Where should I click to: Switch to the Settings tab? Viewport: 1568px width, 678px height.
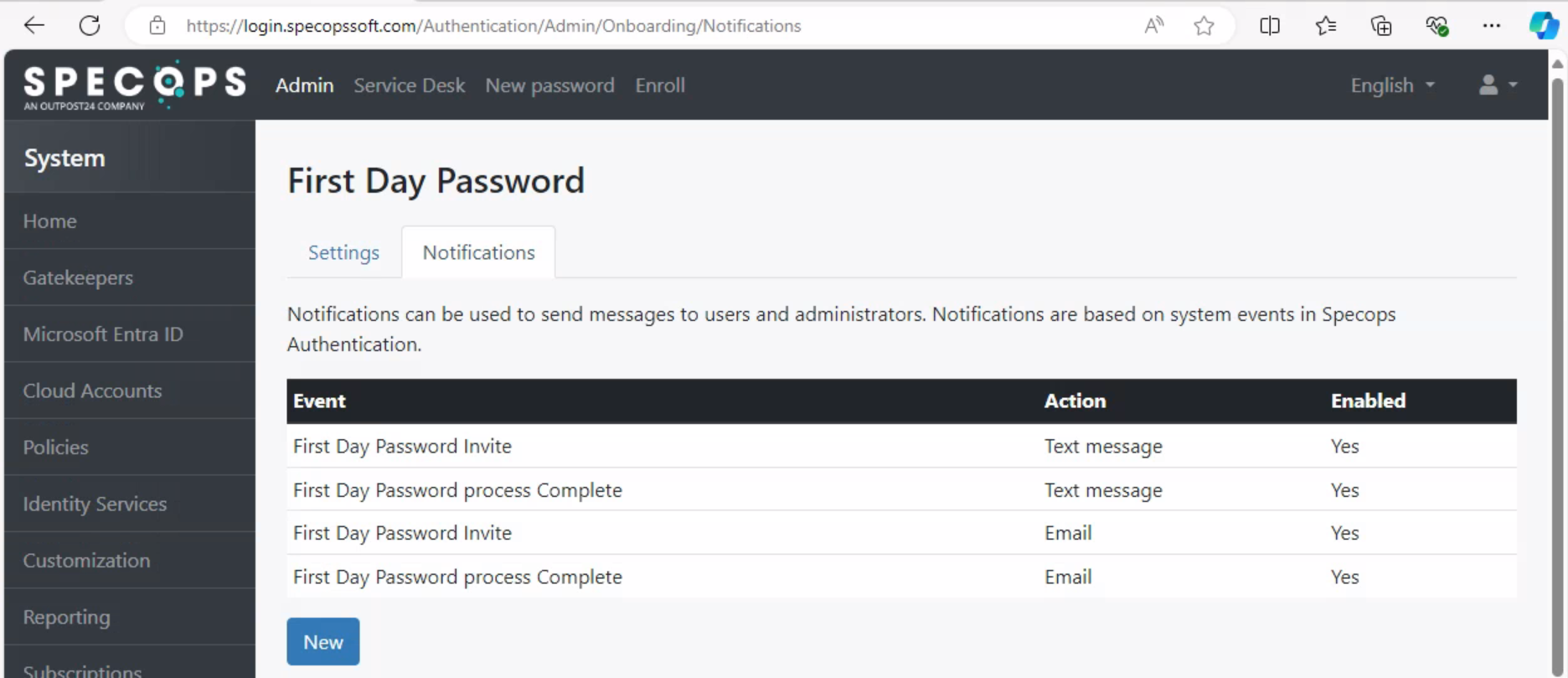point(343,252)
